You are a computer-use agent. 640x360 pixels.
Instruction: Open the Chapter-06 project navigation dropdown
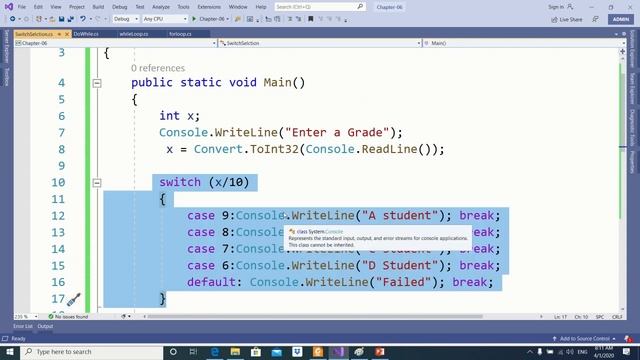[115, 43]
